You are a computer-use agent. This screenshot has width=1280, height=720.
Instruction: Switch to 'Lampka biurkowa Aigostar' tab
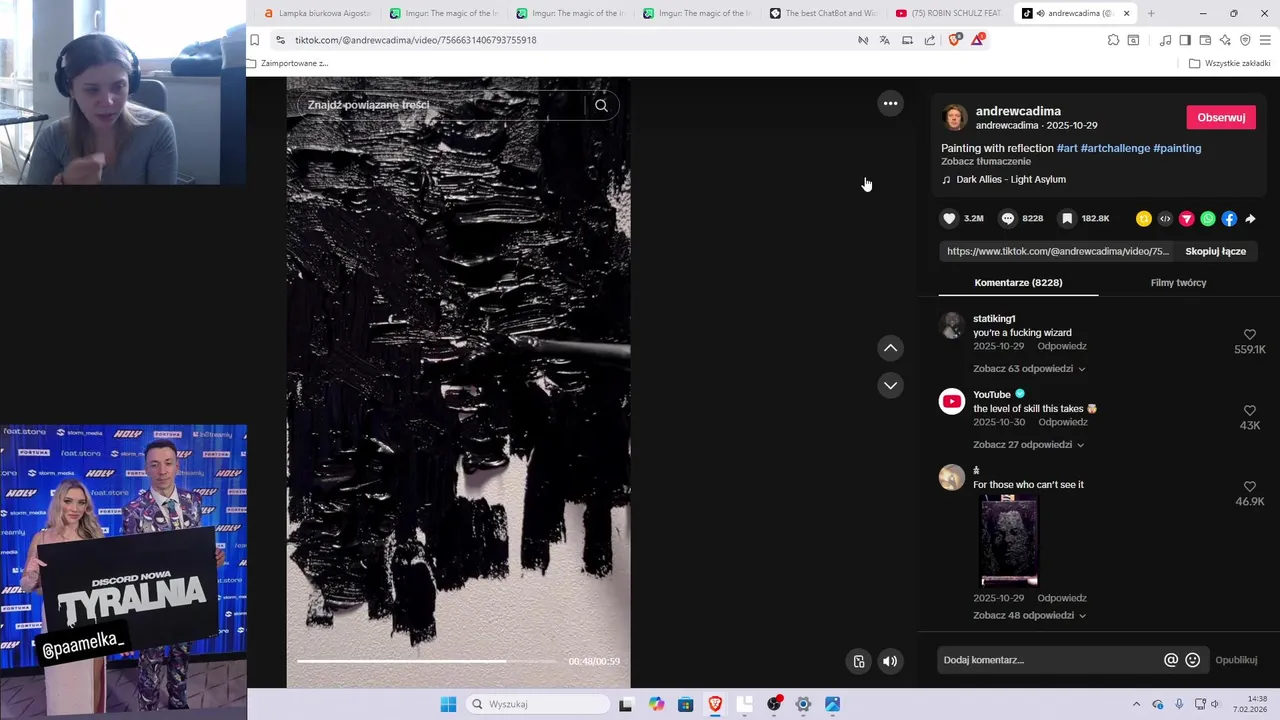tap(317, 13)
